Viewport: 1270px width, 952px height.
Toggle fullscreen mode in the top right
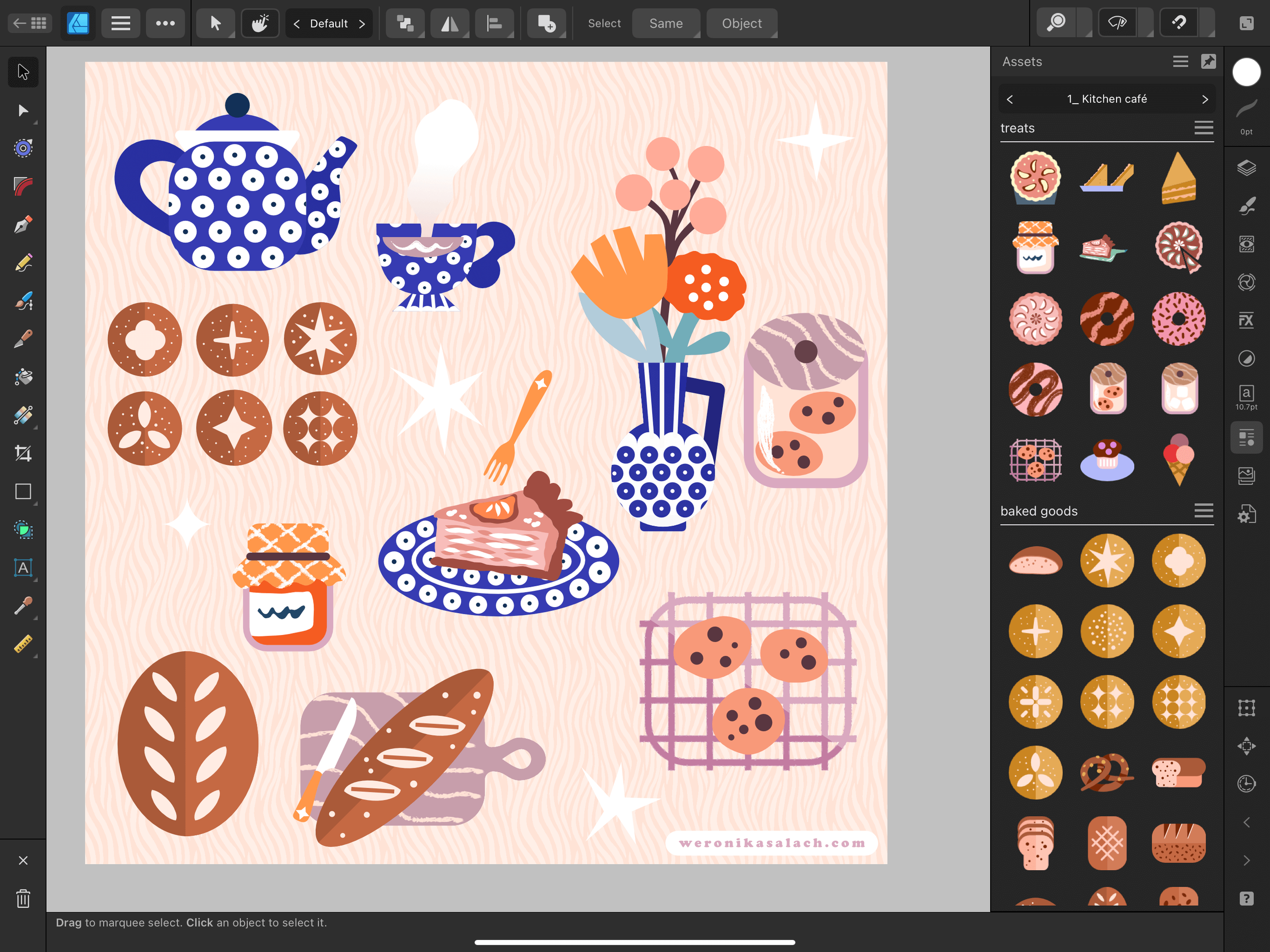point(1247,23)
